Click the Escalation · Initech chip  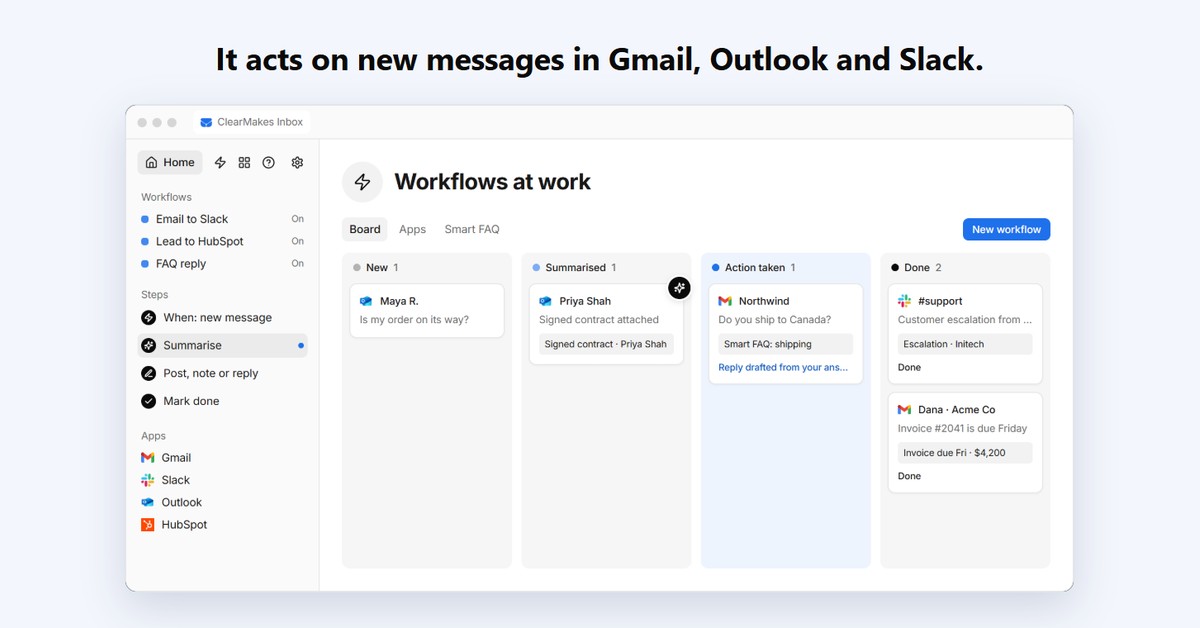[x=965, y=344]
